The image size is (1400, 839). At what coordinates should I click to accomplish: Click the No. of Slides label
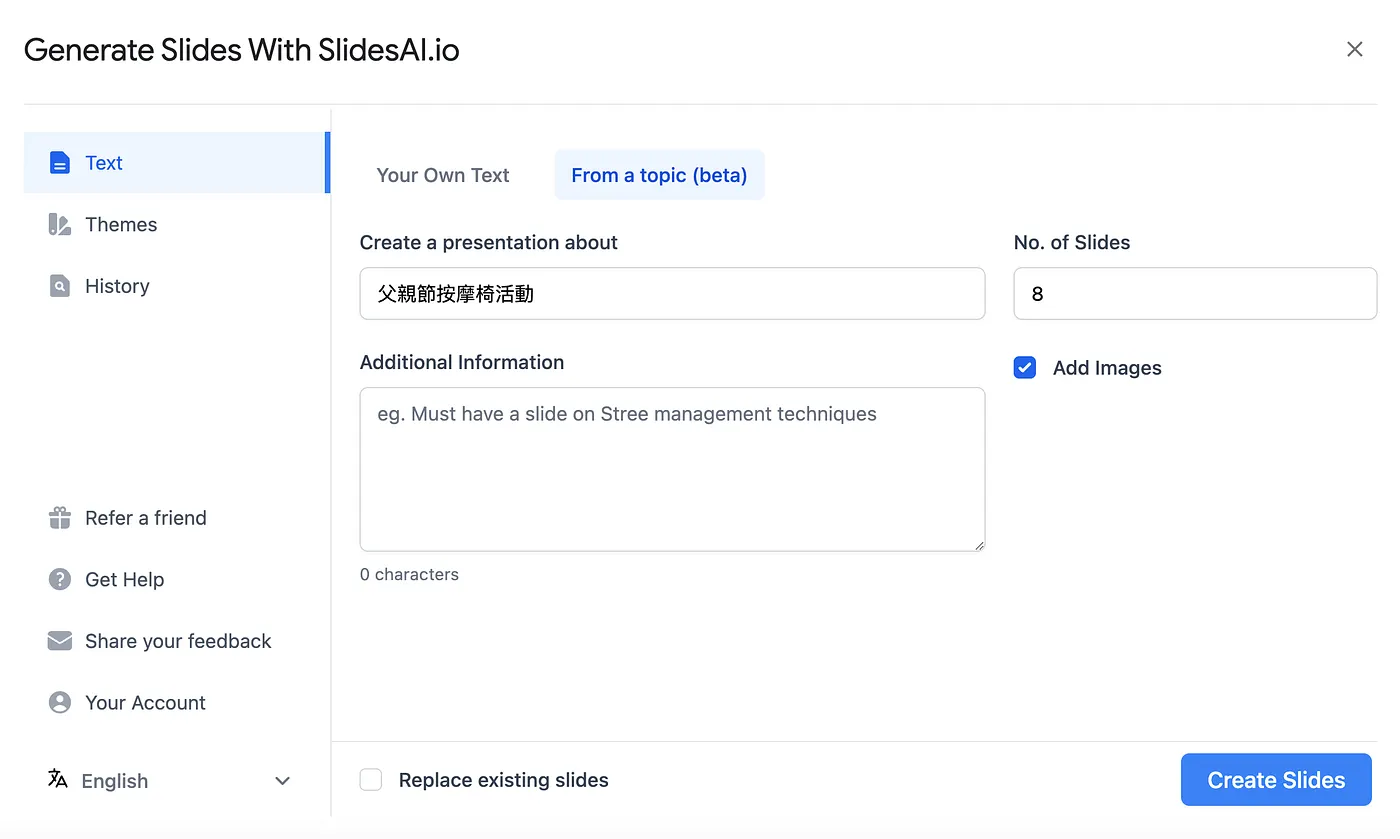(1072, 243)
